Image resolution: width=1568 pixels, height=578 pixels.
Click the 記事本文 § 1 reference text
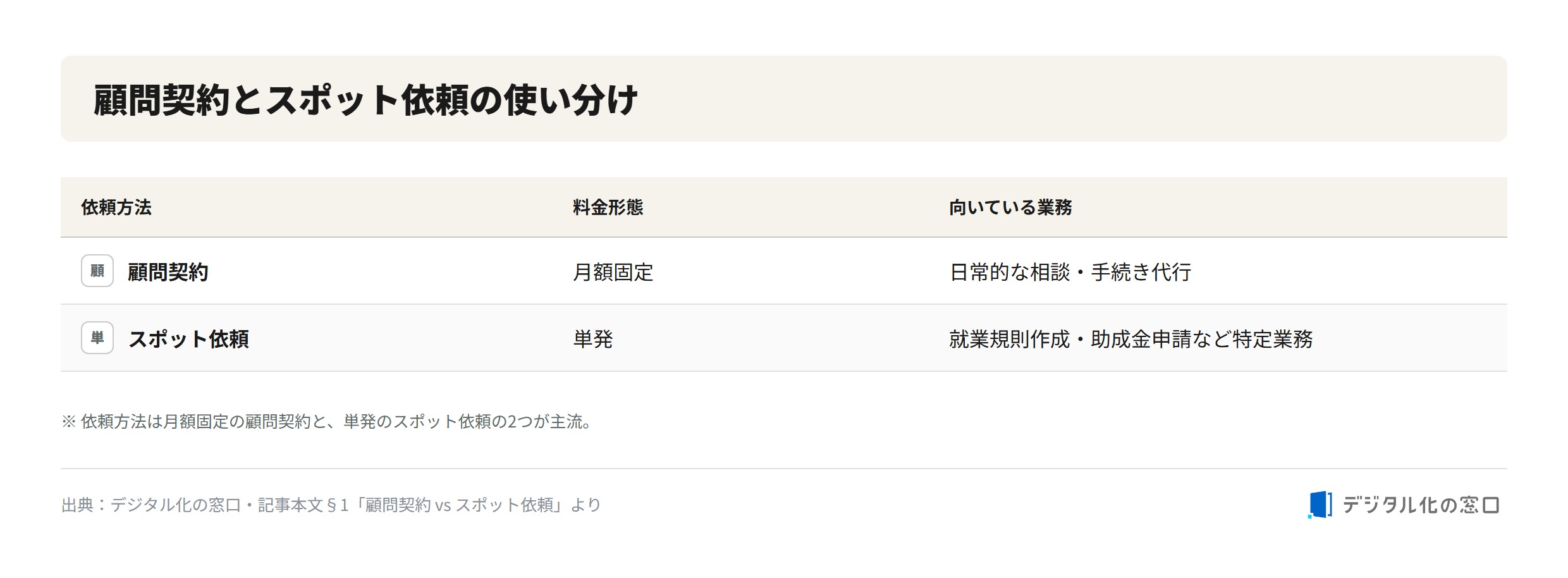coord(303,505)
